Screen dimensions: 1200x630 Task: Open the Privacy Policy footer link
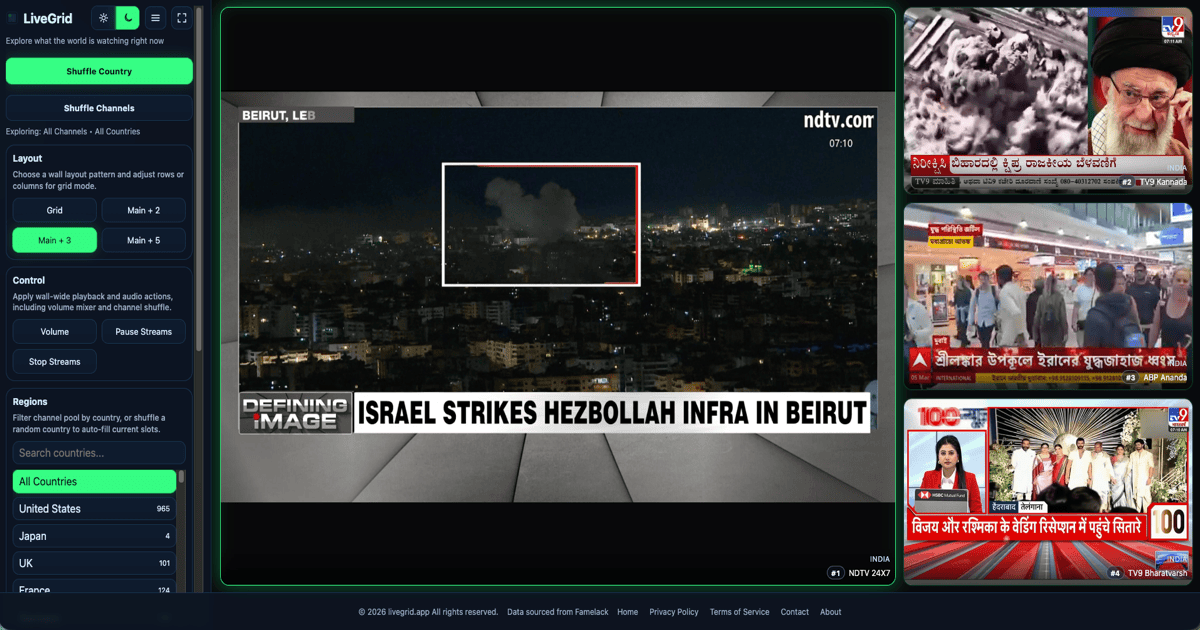pyautogui.click(x=674, y=612)
